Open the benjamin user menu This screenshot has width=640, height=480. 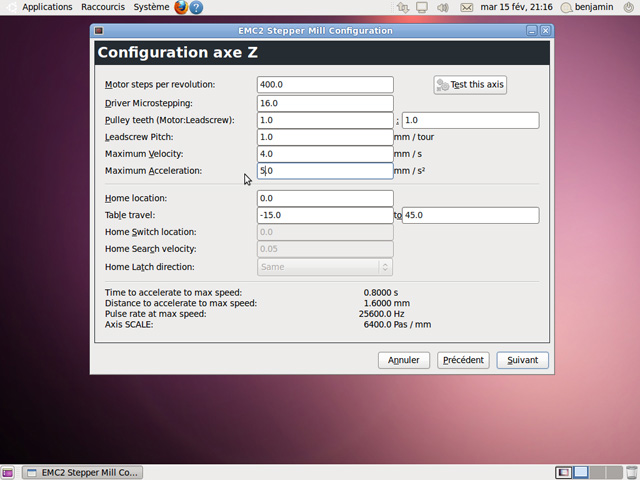588,7
